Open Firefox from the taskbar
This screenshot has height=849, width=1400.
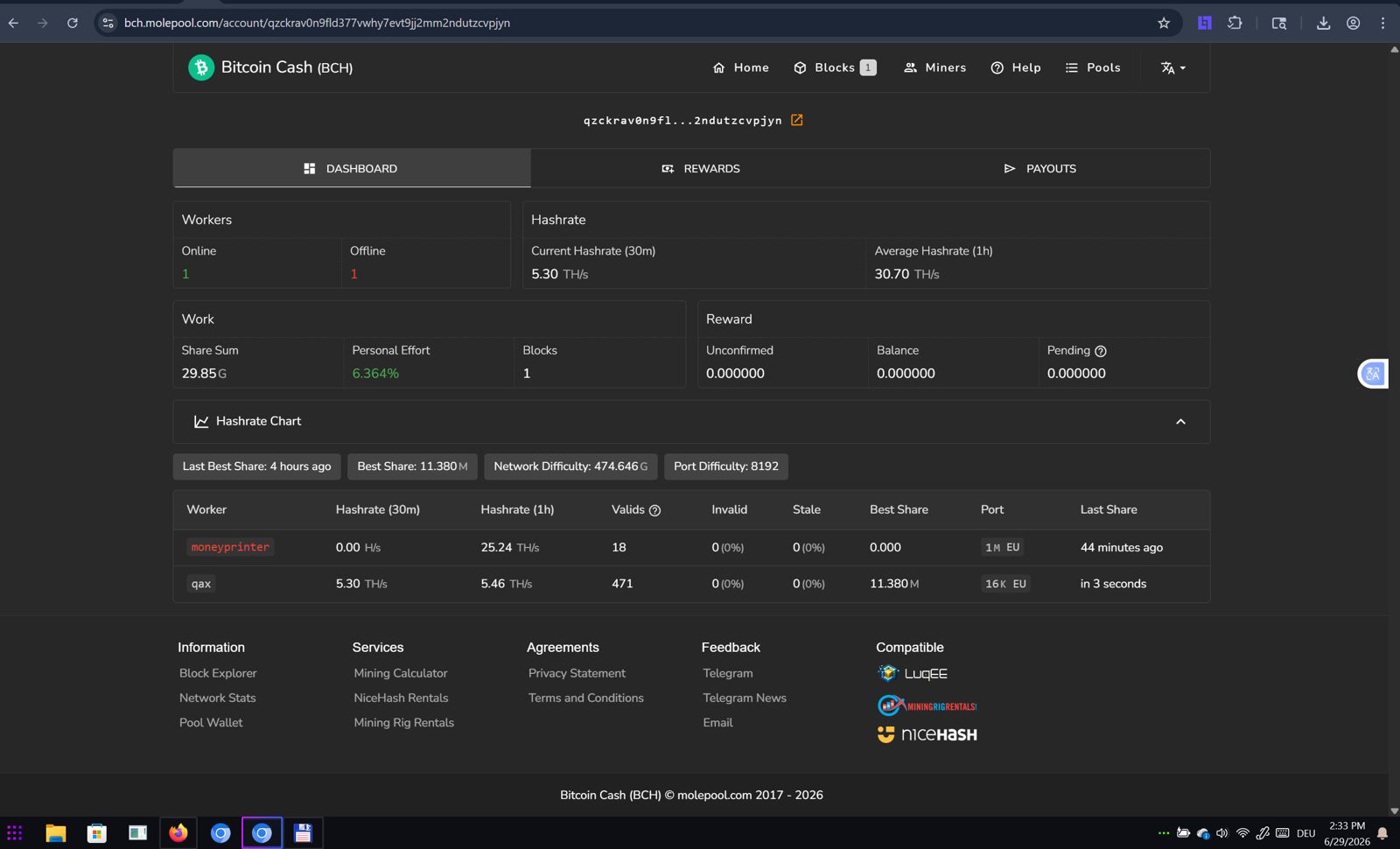[x=178, y=833]
